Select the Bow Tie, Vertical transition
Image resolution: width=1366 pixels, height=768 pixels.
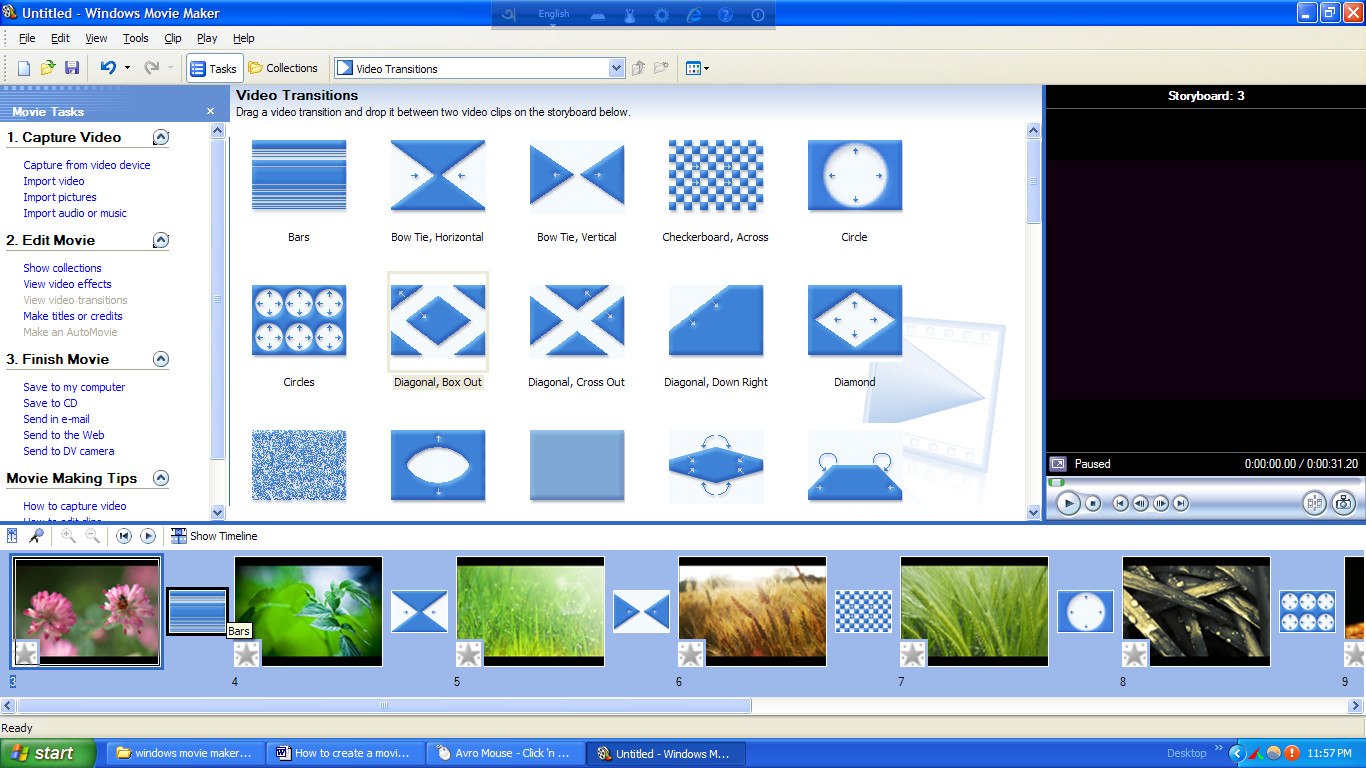[577, 176]
